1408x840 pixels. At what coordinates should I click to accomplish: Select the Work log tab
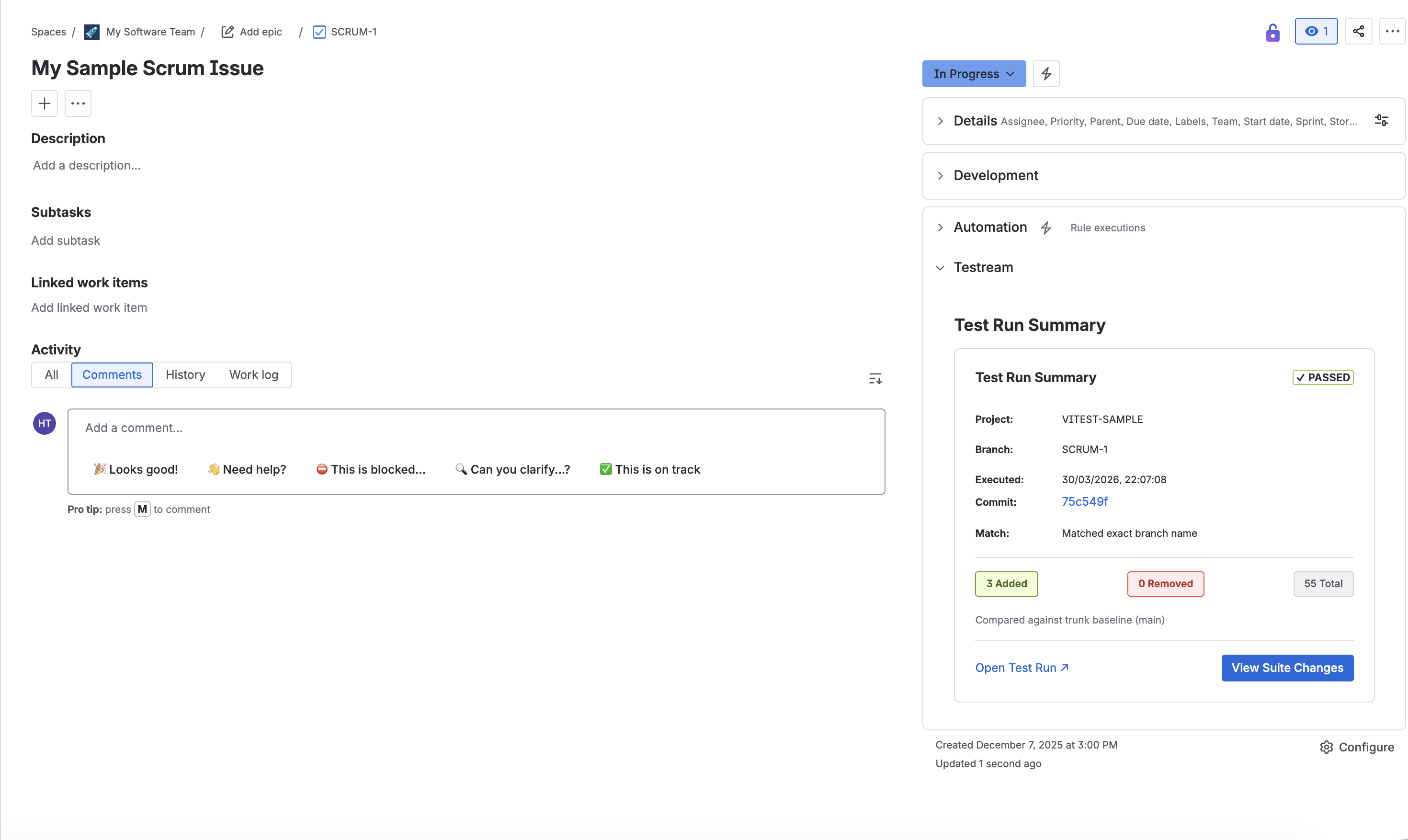253,374
